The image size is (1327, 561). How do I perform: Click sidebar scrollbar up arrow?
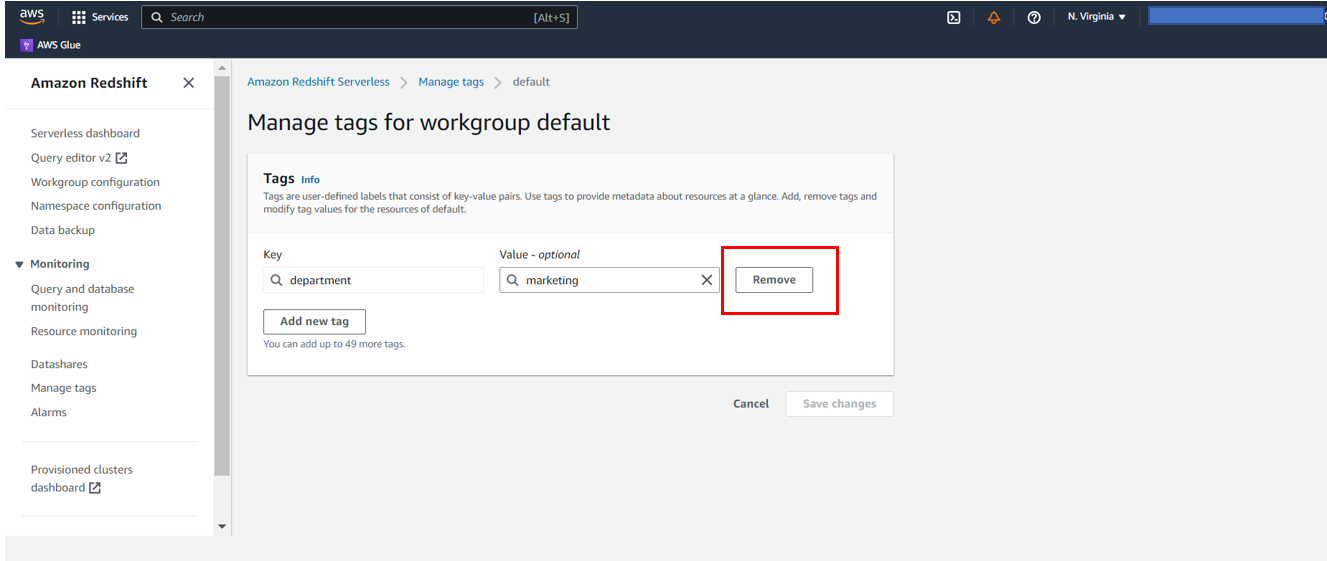(222, 67)
